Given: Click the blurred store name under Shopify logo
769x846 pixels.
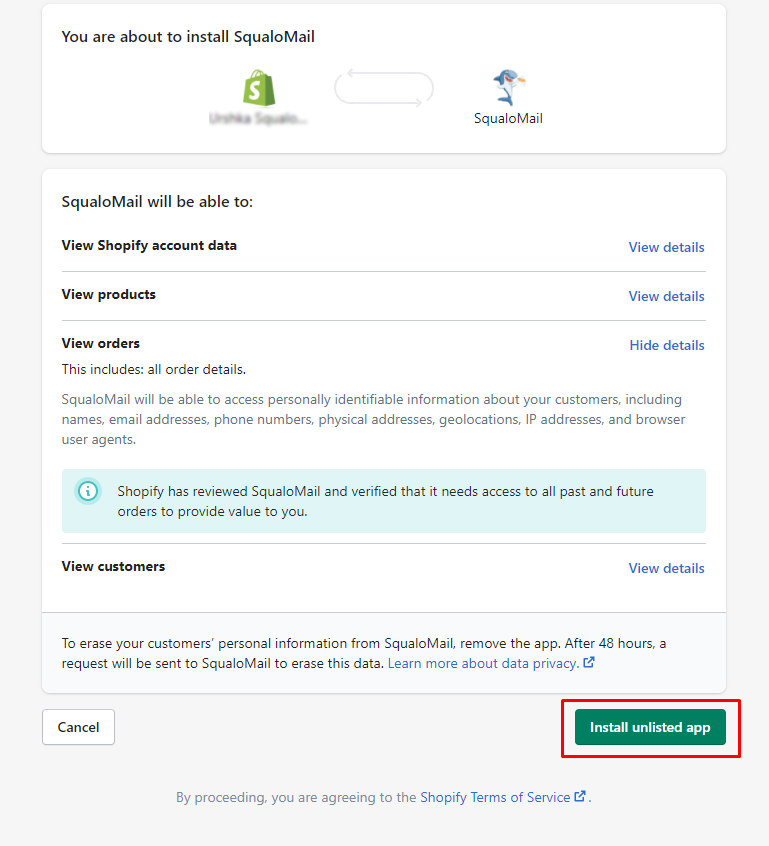Looking at the screenshot, I should click(258, 118).
